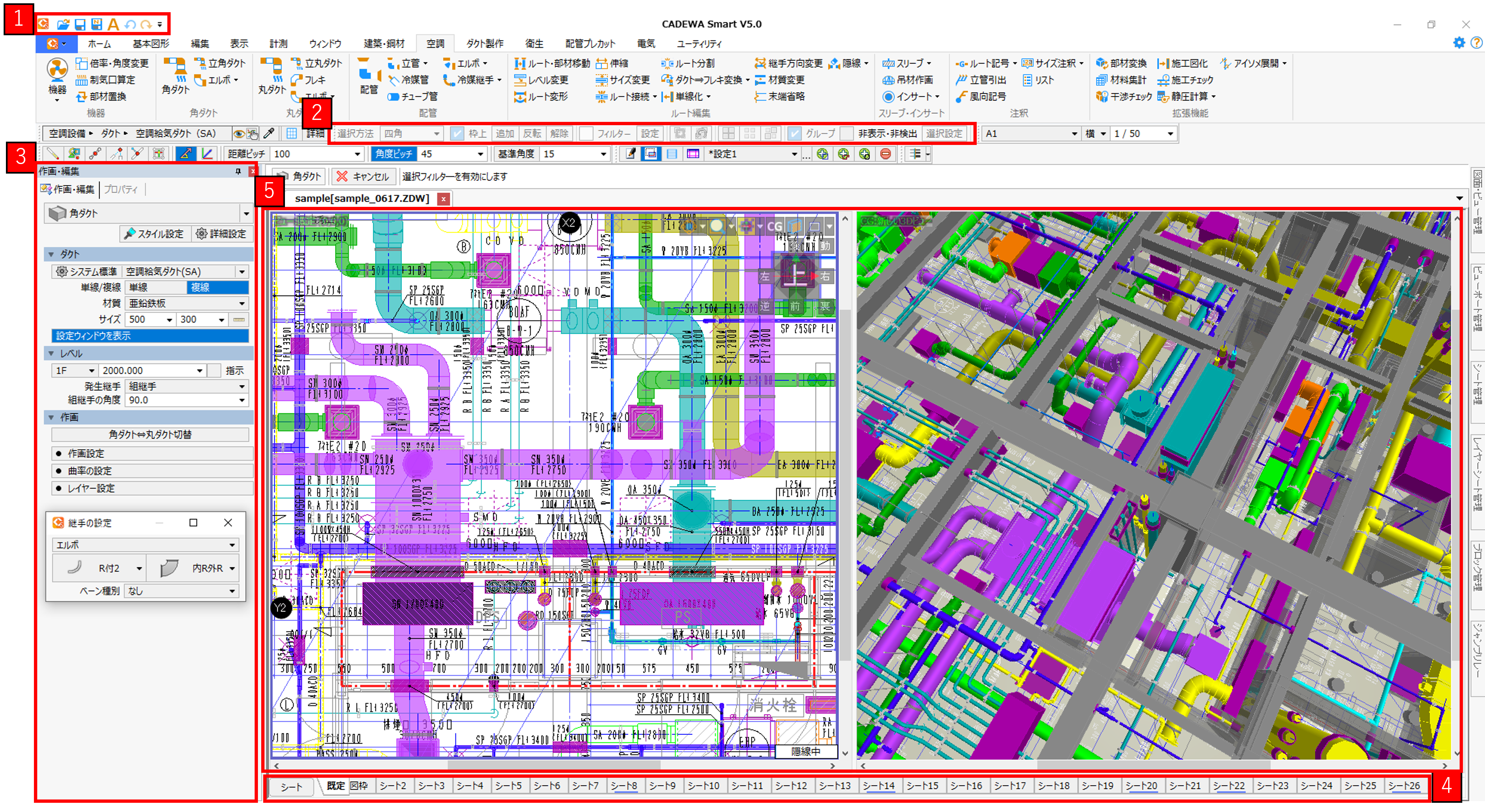The height and width of the screenshot is (812, 1485).
Task: Select 複線 double-line mode
Action: 218,287
